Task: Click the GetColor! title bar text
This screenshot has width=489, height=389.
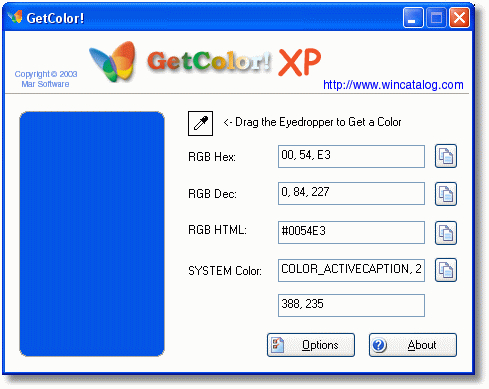Action: click(55, 18)
